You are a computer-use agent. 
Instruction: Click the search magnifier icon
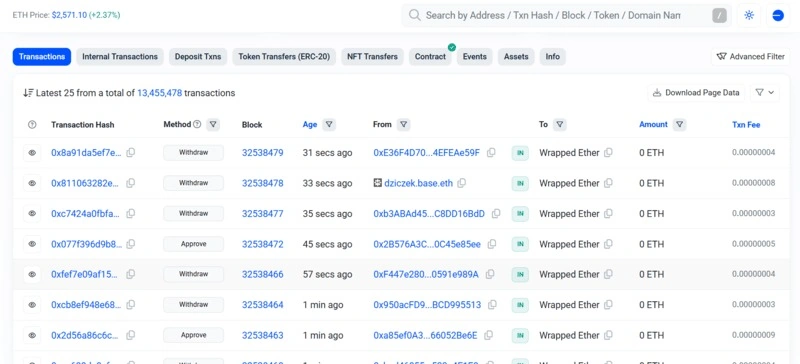(x=415, y=15)
